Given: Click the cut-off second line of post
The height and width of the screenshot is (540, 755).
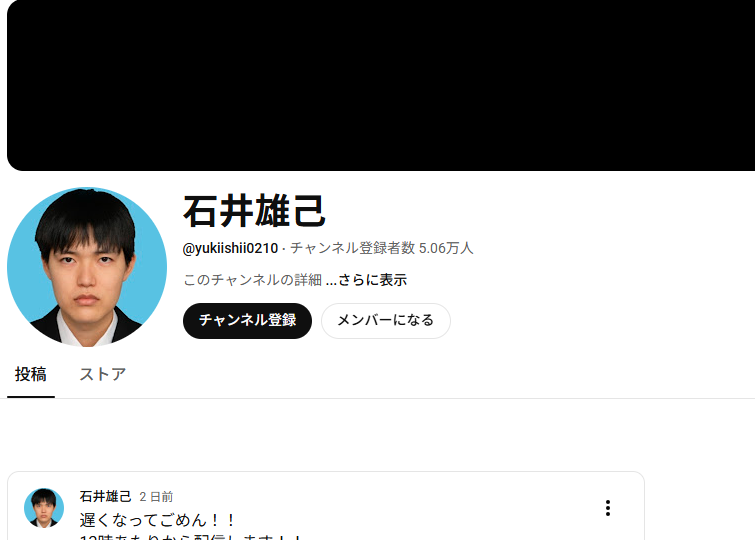Looking at the screenshot, I should 191,537.
